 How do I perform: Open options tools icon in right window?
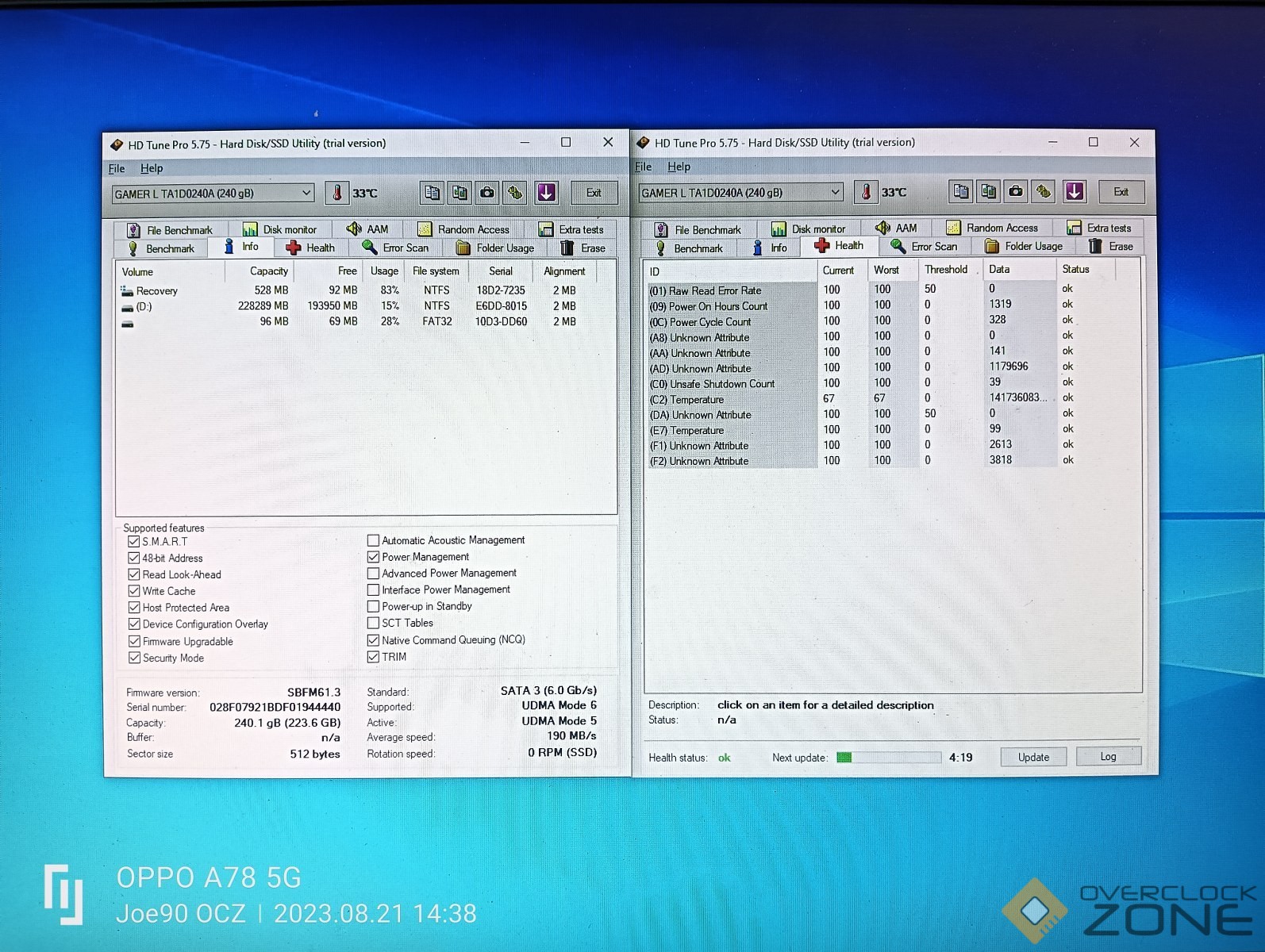click(x=1044, y=191)
